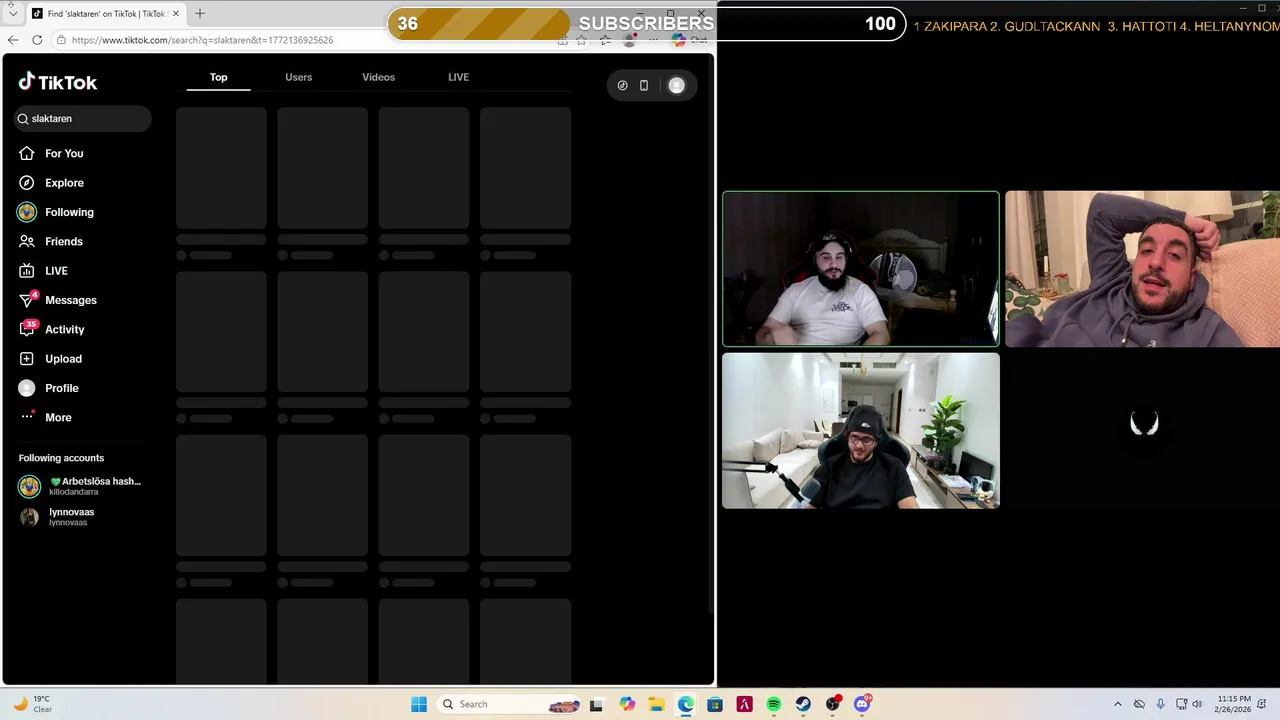This screenshot has height=720, width=1280.
Task: Switch to the Videos tab
Action: tap(378, 77)
